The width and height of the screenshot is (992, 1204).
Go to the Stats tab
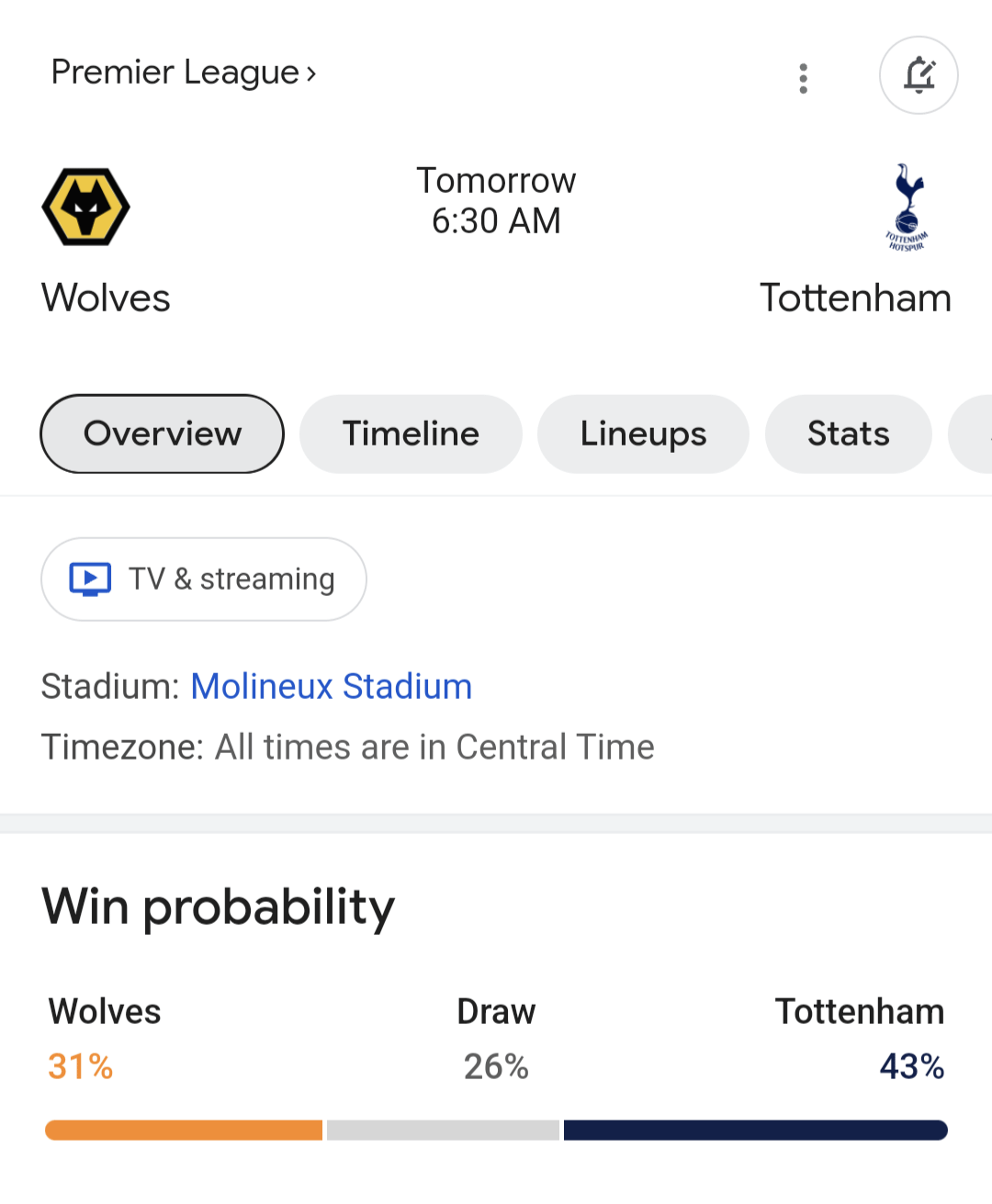[x=848, y=433]
